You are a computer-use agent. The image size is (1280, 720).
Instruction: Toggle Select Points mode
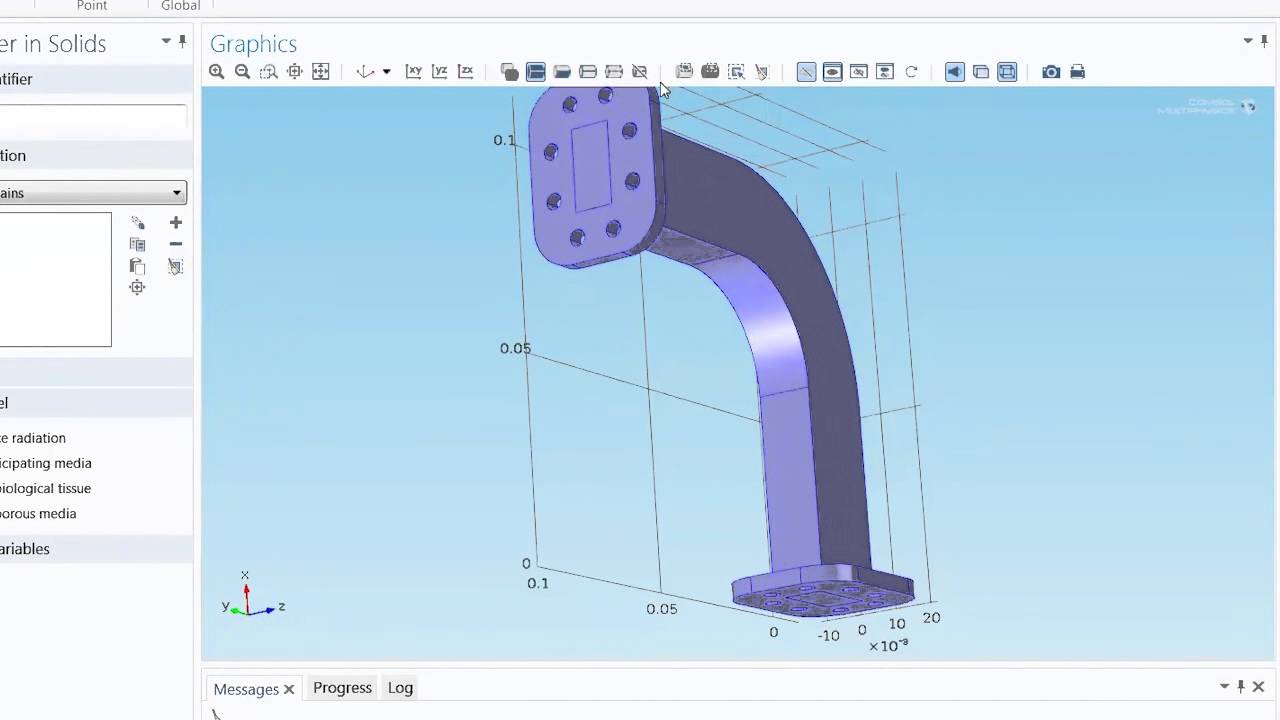pos(613,71)
